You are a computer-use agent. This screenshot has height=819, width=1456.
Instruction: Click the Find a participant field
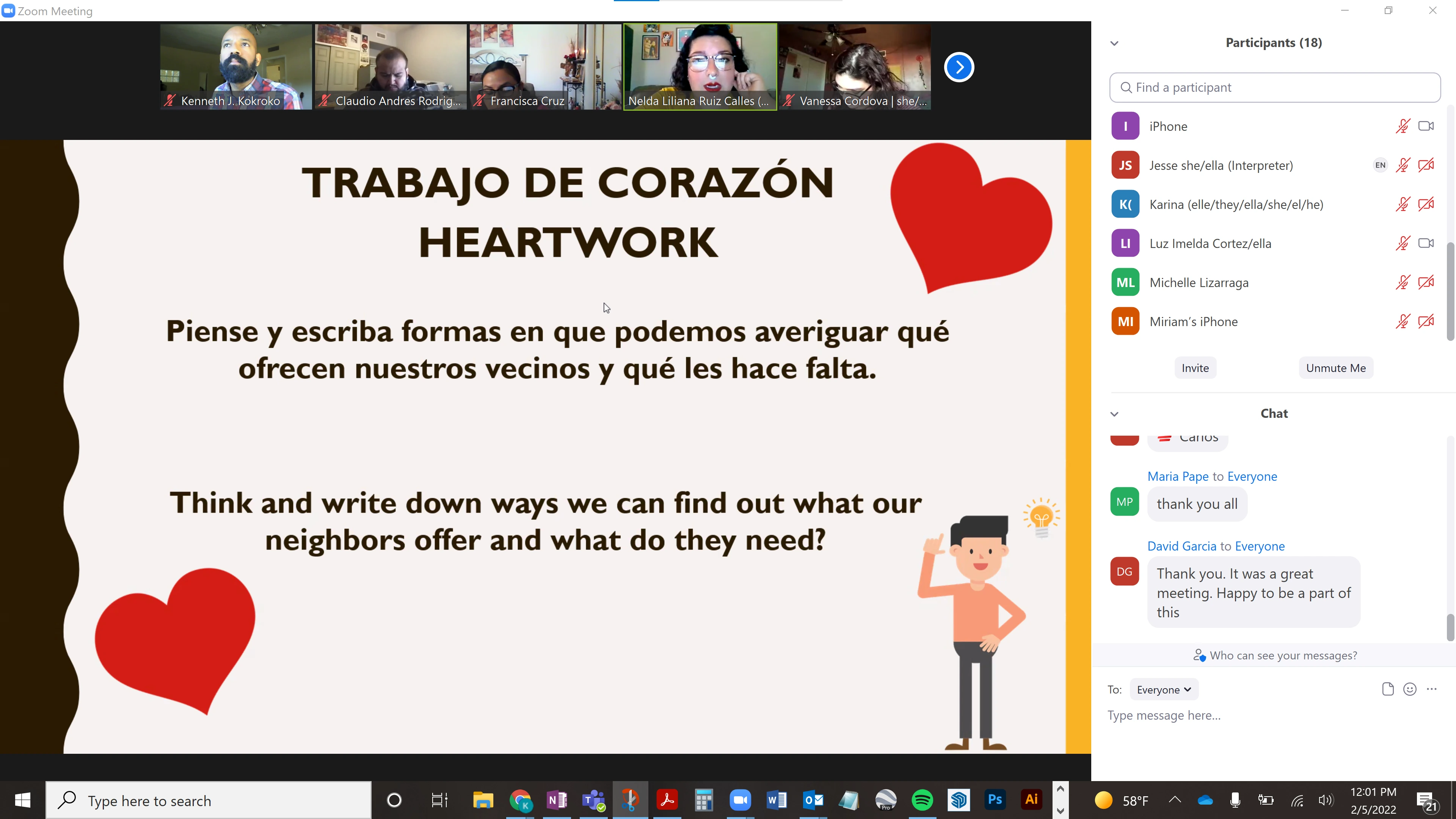pos(1274,88)
